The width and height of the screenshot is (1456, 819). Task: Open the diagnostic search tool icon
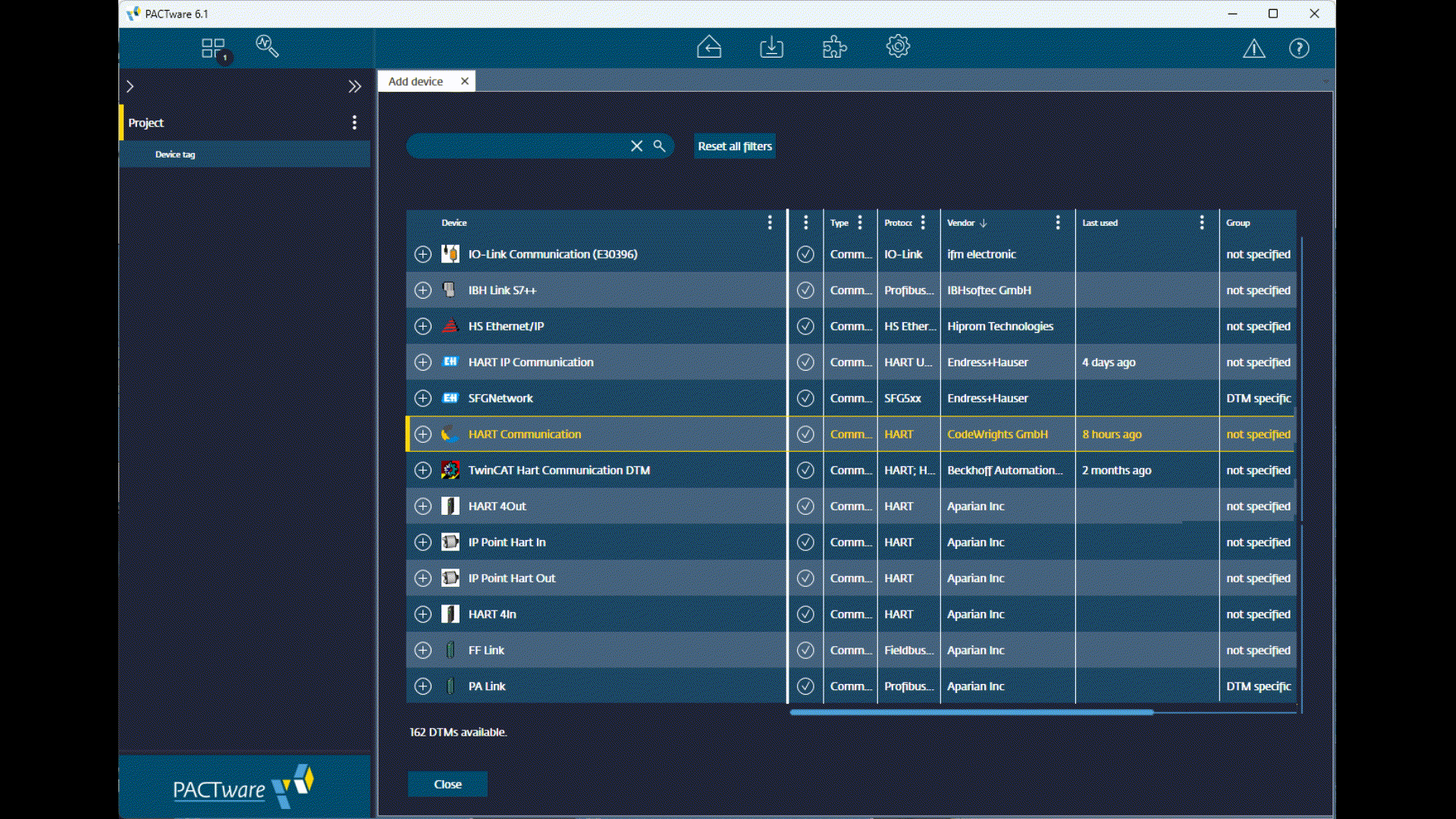pyautogui.click(x=267, y=47)
